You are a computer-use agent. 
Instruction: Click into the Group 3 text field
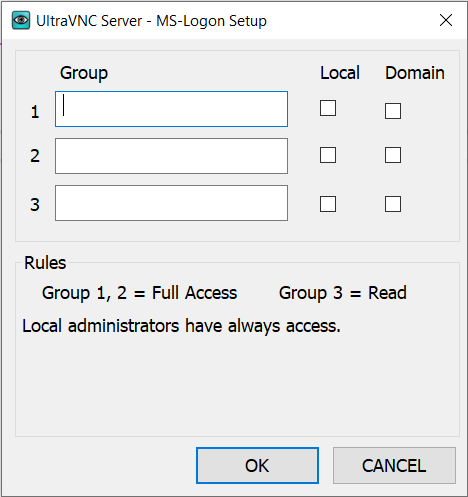click(x=171, y=203)
